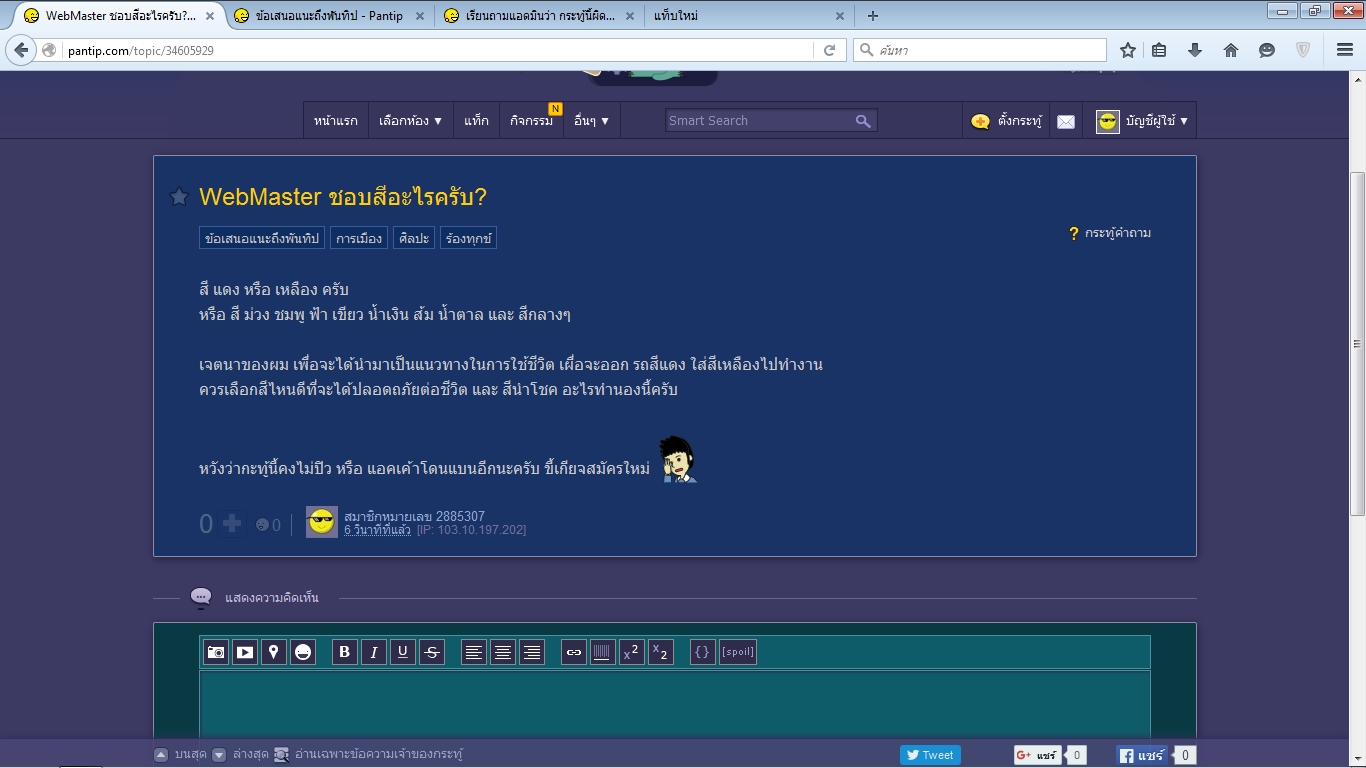
Task: Expand the อื่นๆ dropdown menu
Action: click(x=591, y=120)
